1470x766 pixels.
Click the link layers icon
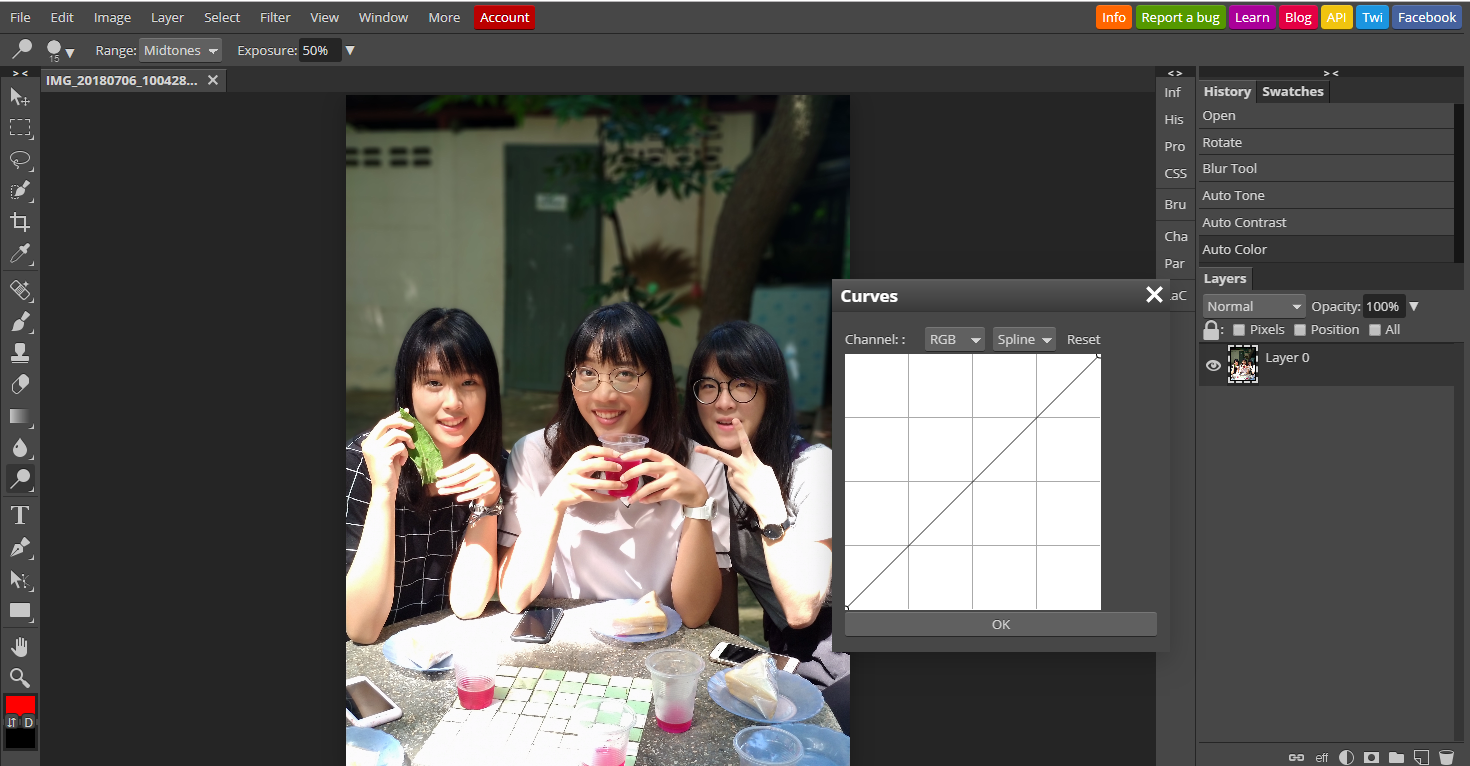(x=1296, y=757)
